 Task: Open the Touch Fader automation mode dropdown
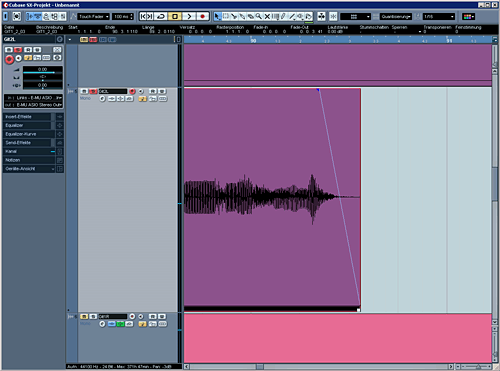[x=94, y=16]
